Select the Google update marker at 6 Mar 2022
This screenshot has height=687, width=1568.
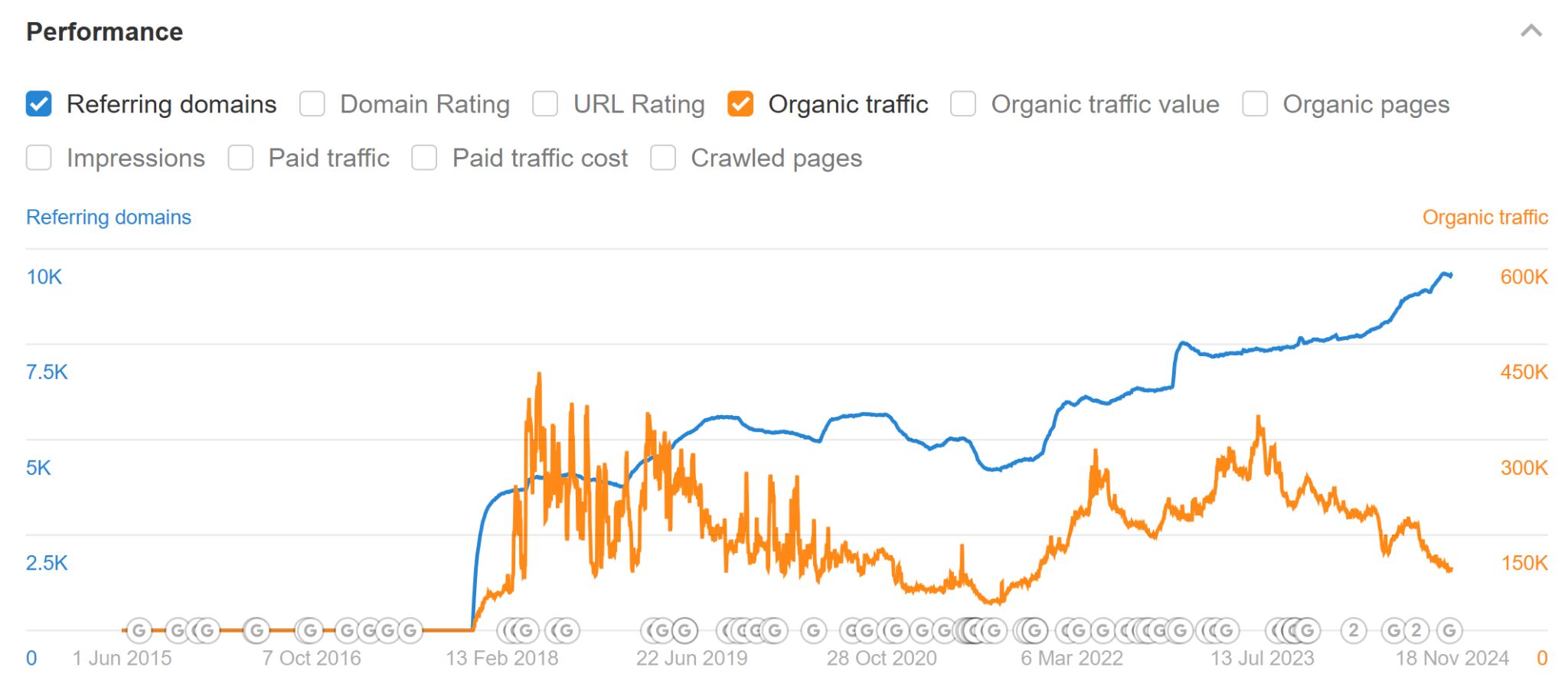1080,630
